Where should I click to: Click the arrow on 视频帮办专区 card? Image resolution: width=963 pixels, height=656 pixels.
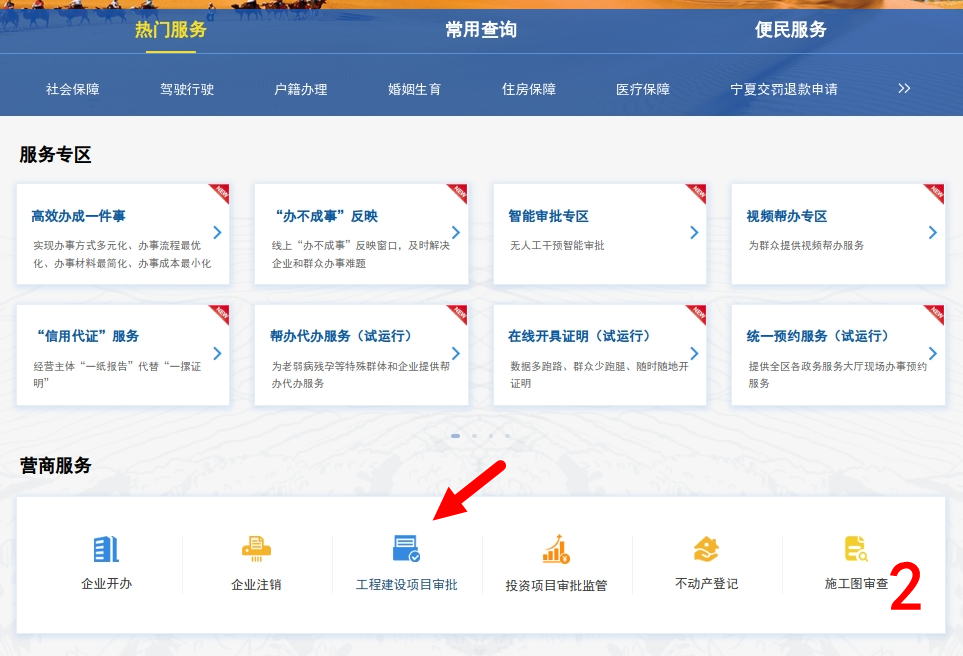[x=932, y=233]
